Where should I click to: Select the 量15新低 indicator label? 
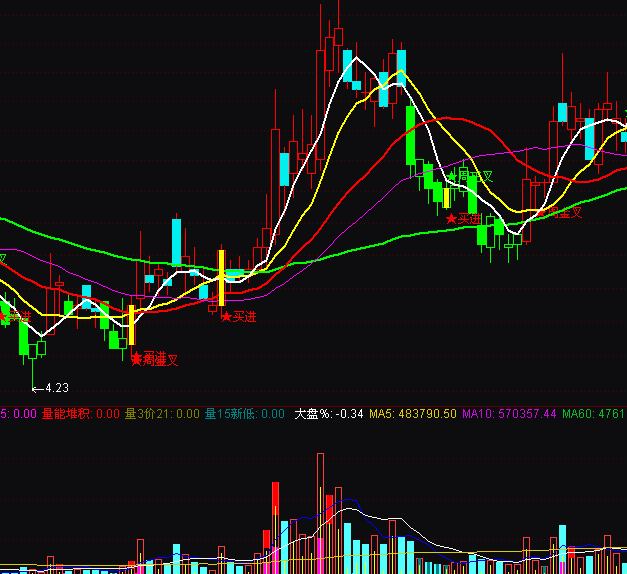coord(230,413)
